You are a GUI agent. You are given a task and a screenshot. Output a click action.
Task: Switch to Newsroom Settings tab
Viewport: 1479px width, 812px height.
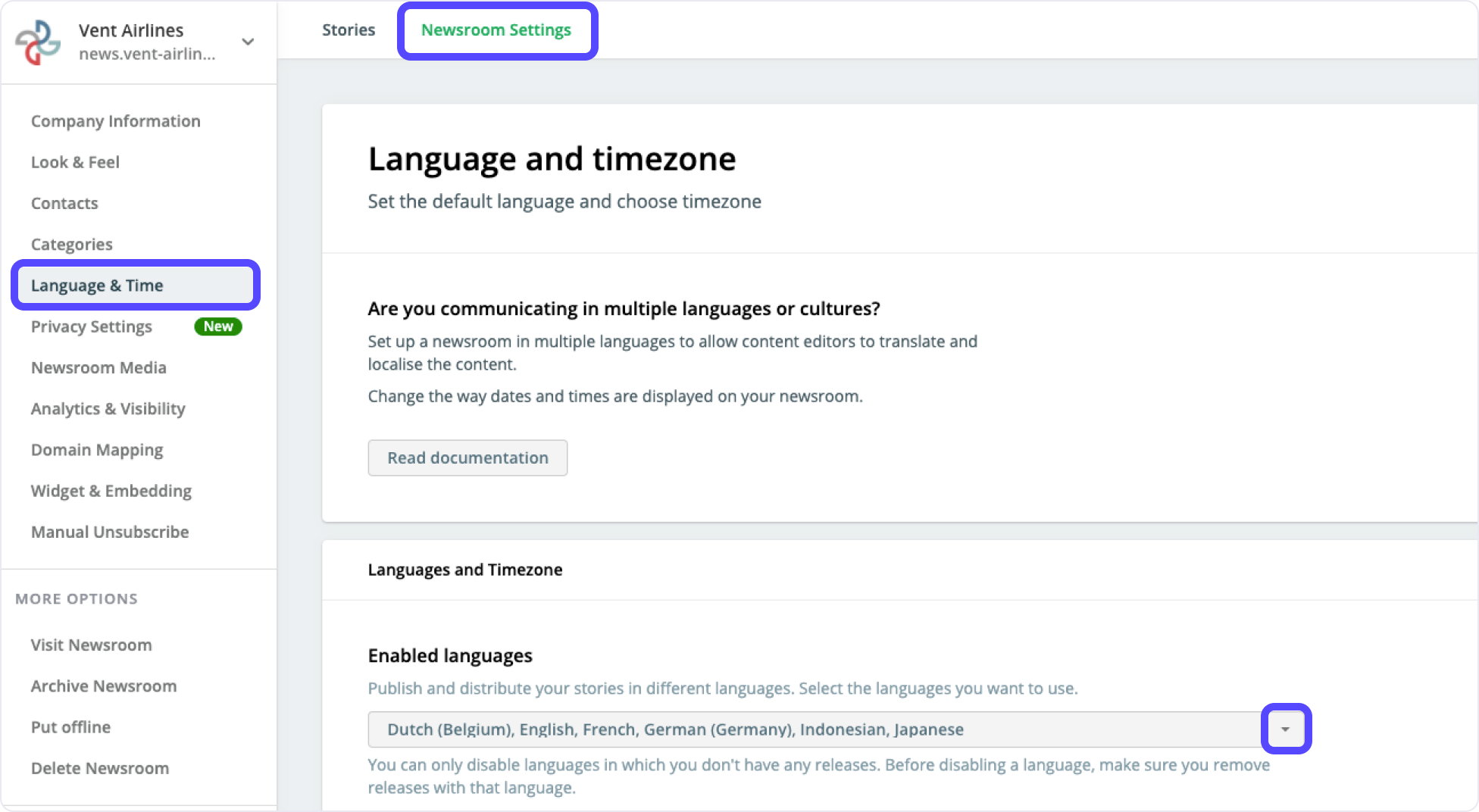[496, 30]
